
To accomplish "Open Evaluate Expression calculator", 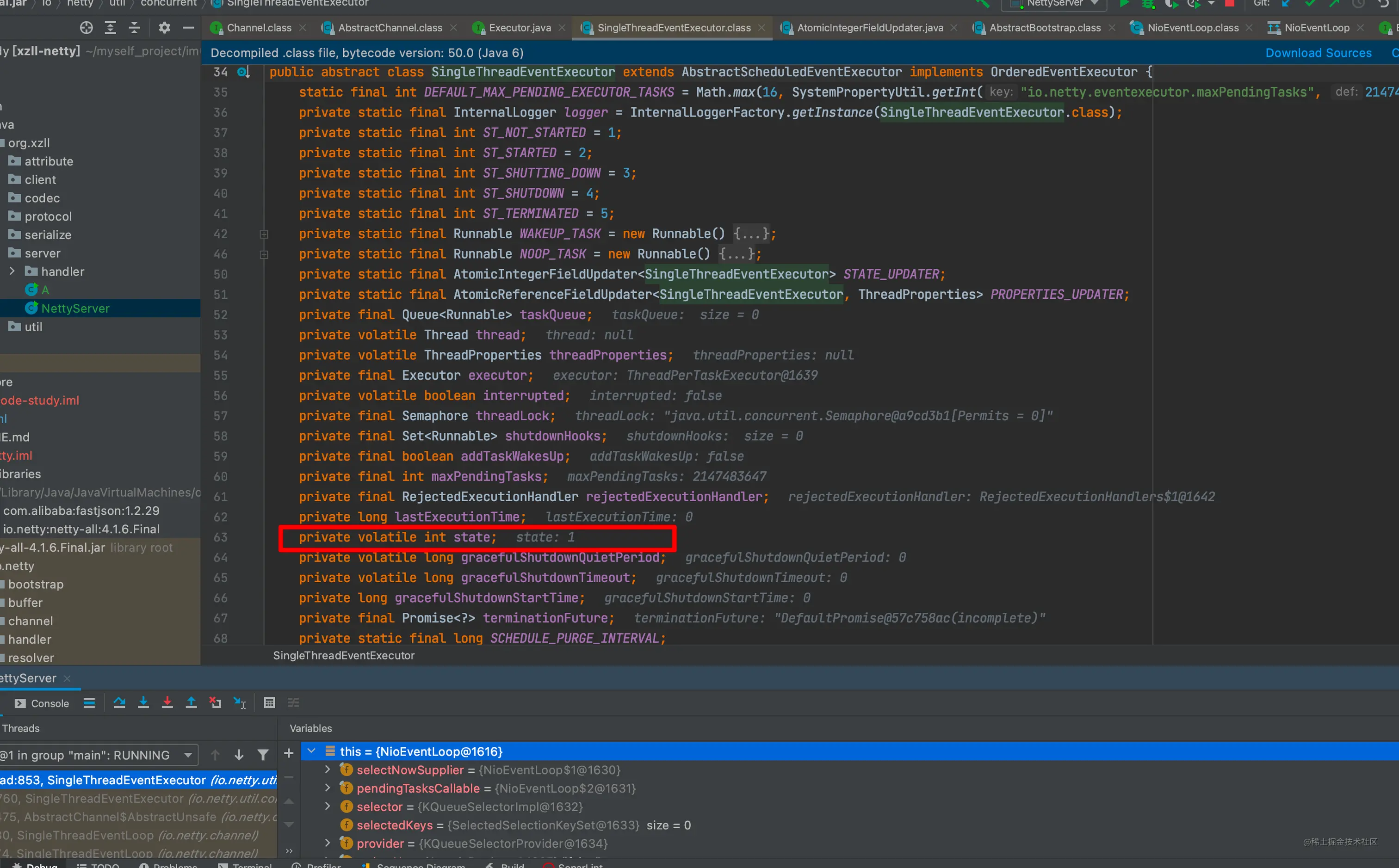I will pos(269,702).
